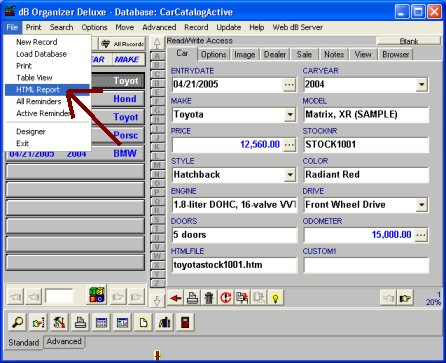Image resolution: width=446 pixels, height=363 pixels.
Task: Click the red left arrow icon under the form
Action: tap(176, 298)
